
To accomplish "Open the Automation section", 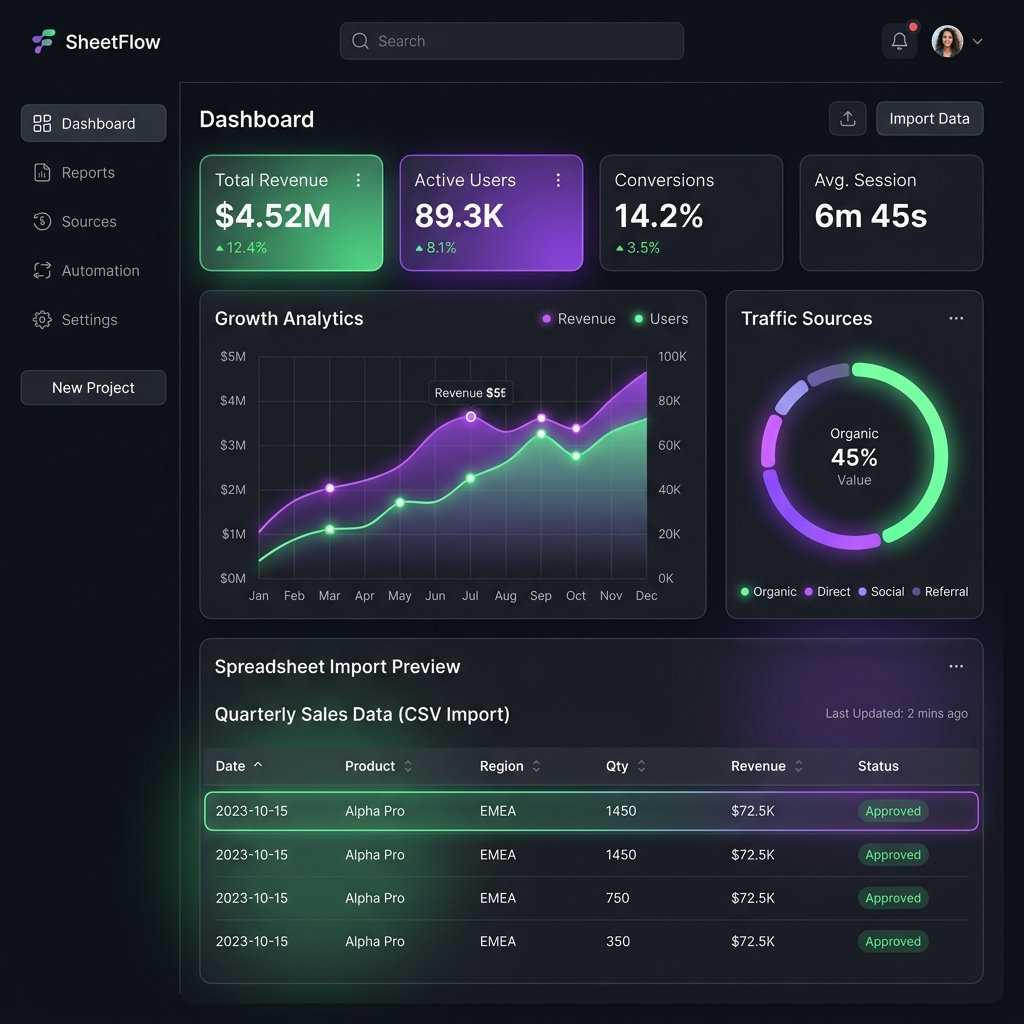I will point(93,270).
